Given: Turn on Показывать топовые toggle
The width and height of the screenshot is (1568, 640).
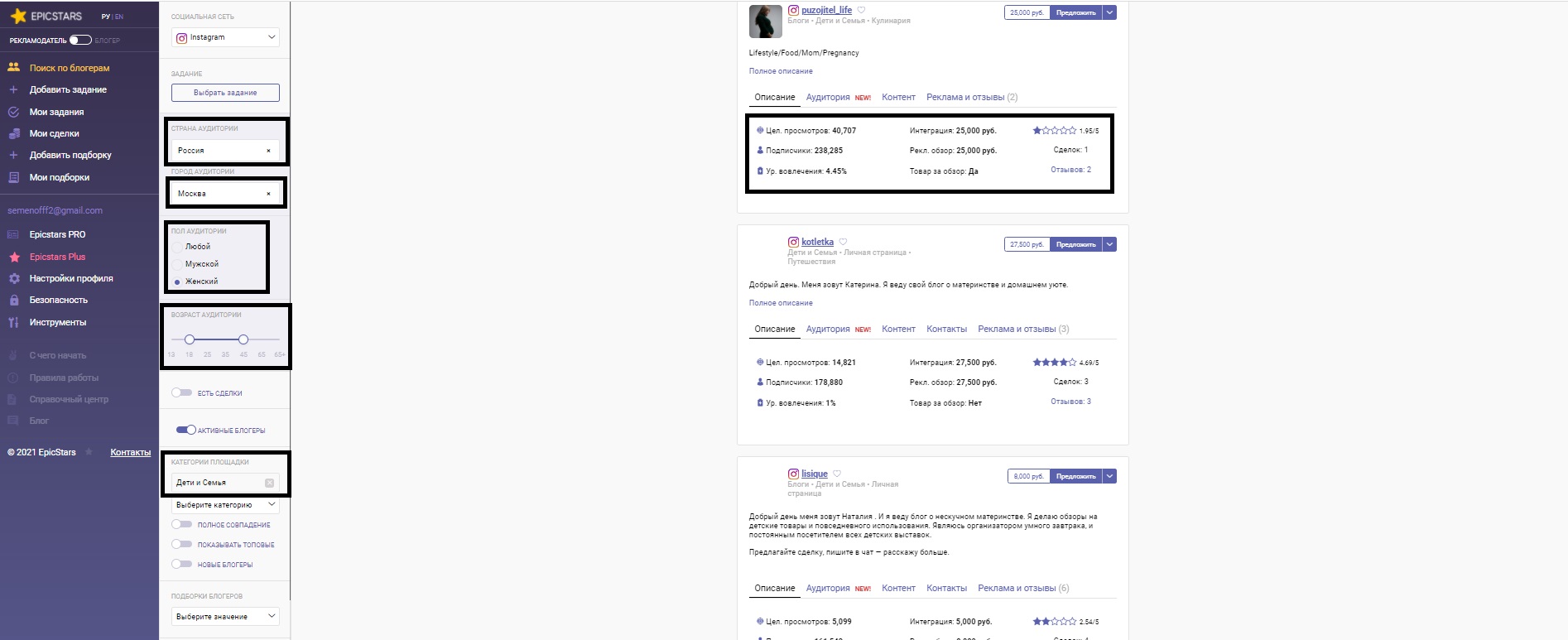Looking at the screenshot, I should [181, 544].
